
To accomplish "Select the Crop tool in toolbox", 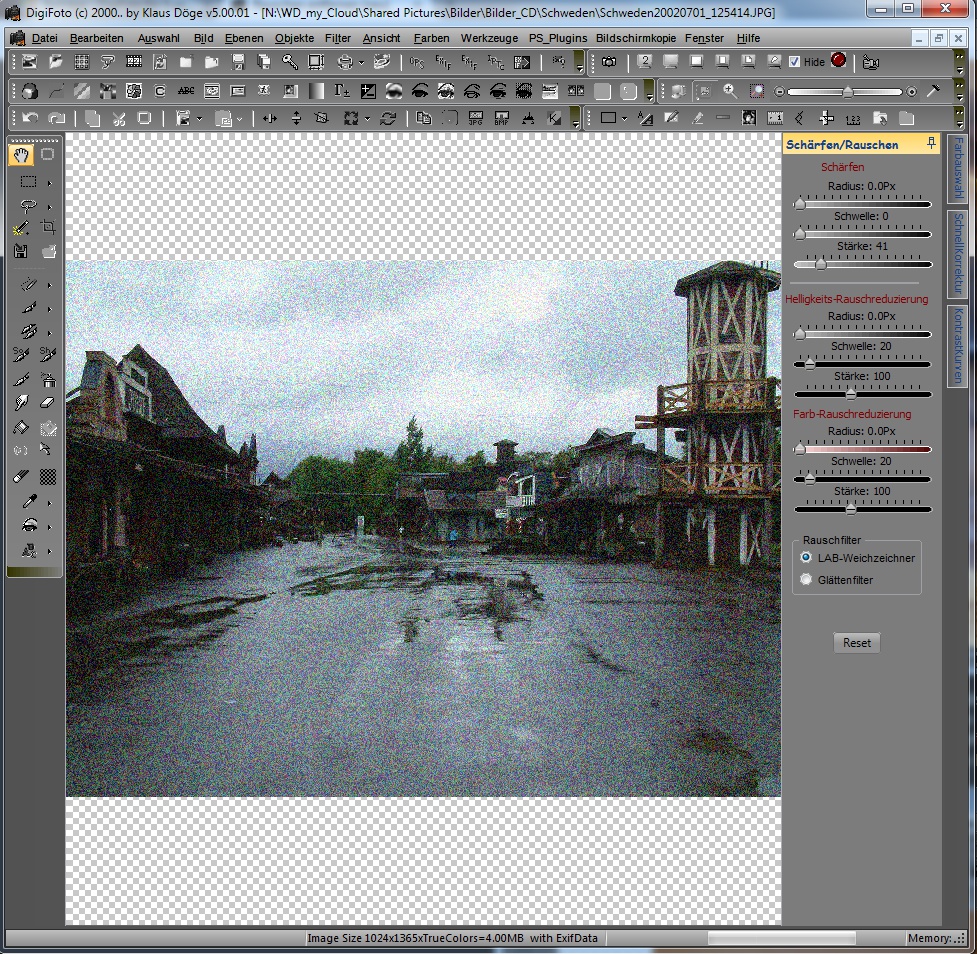I will [47, 228].
